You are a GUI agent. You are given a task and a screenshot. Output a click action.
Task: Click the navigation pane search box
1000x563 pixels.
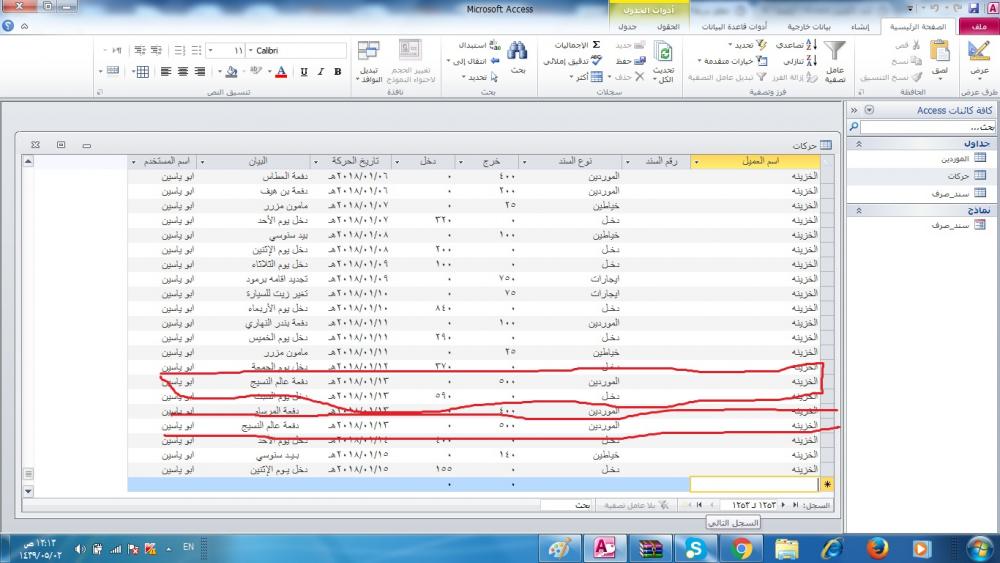[927, 127]
